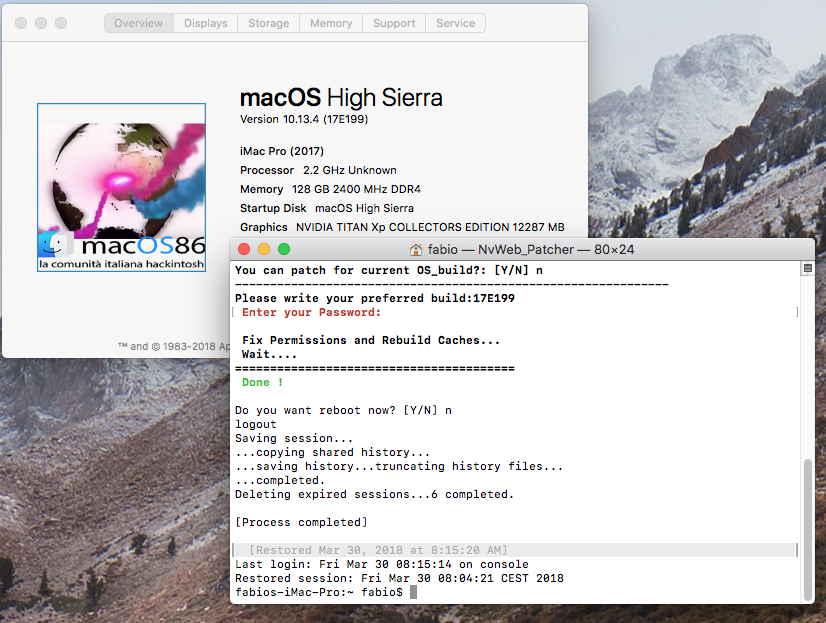Click the 'Version 10.13.4 (17E199)' text
This screenshot has height=623, width=826.
pyautogui.click(x=304, y=119)
